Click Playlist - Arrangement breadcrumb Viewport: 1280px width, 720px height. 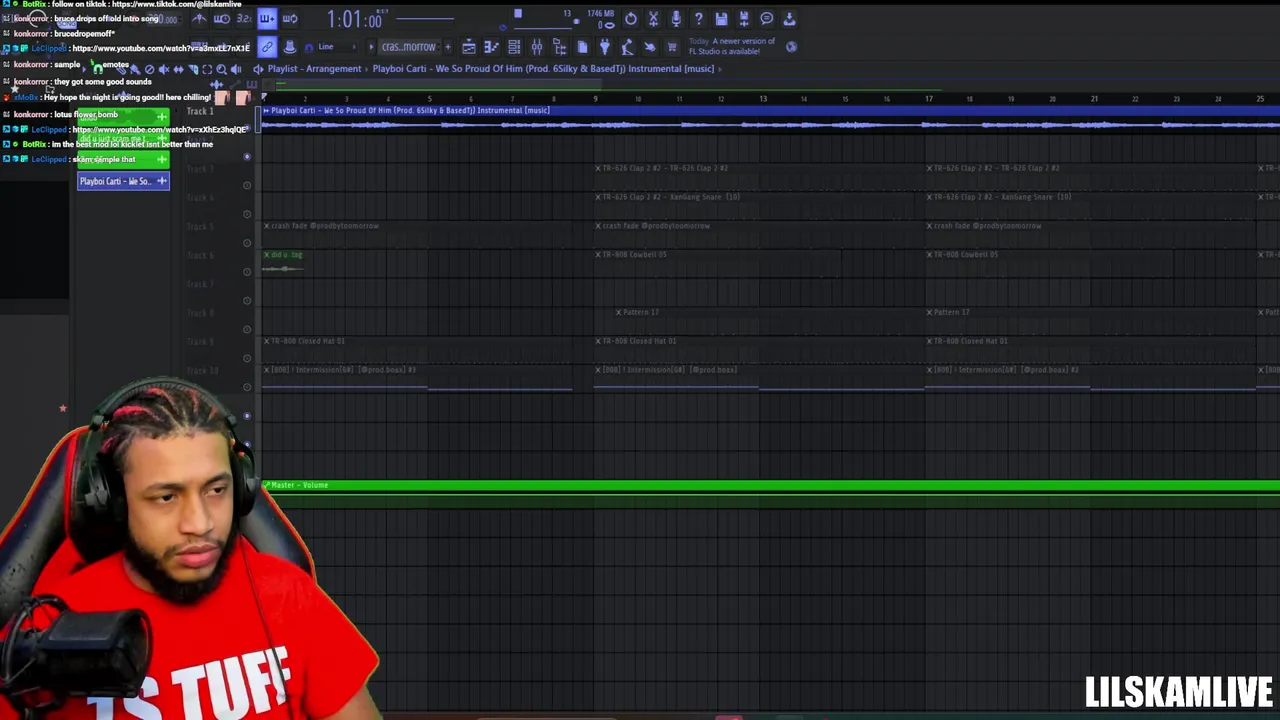coord(314,69)
